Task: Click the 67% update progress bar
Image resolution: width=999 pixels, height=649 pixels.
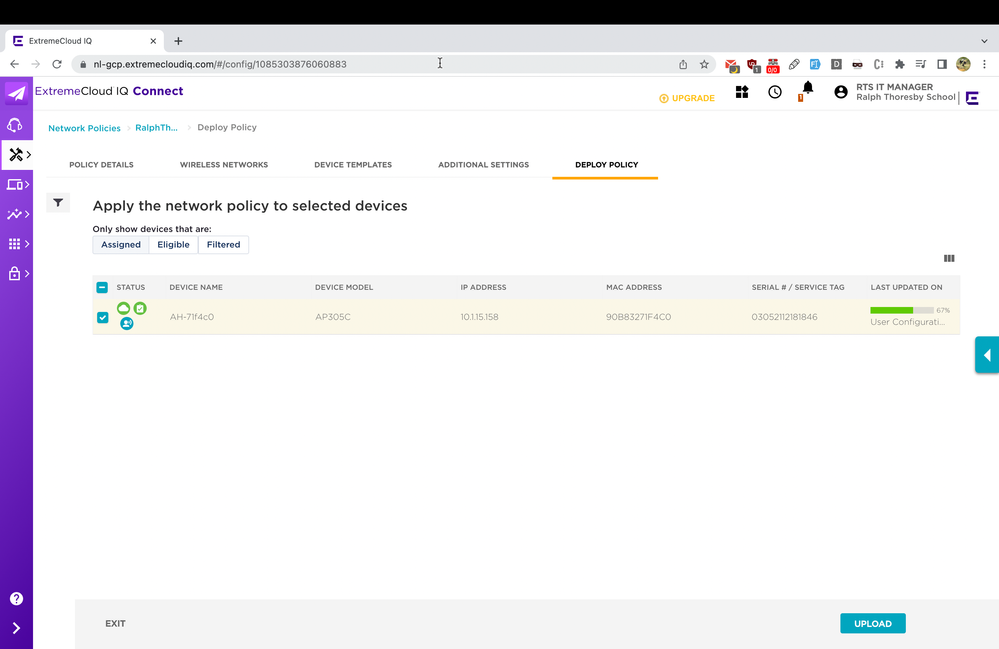Action: point(902,311)
